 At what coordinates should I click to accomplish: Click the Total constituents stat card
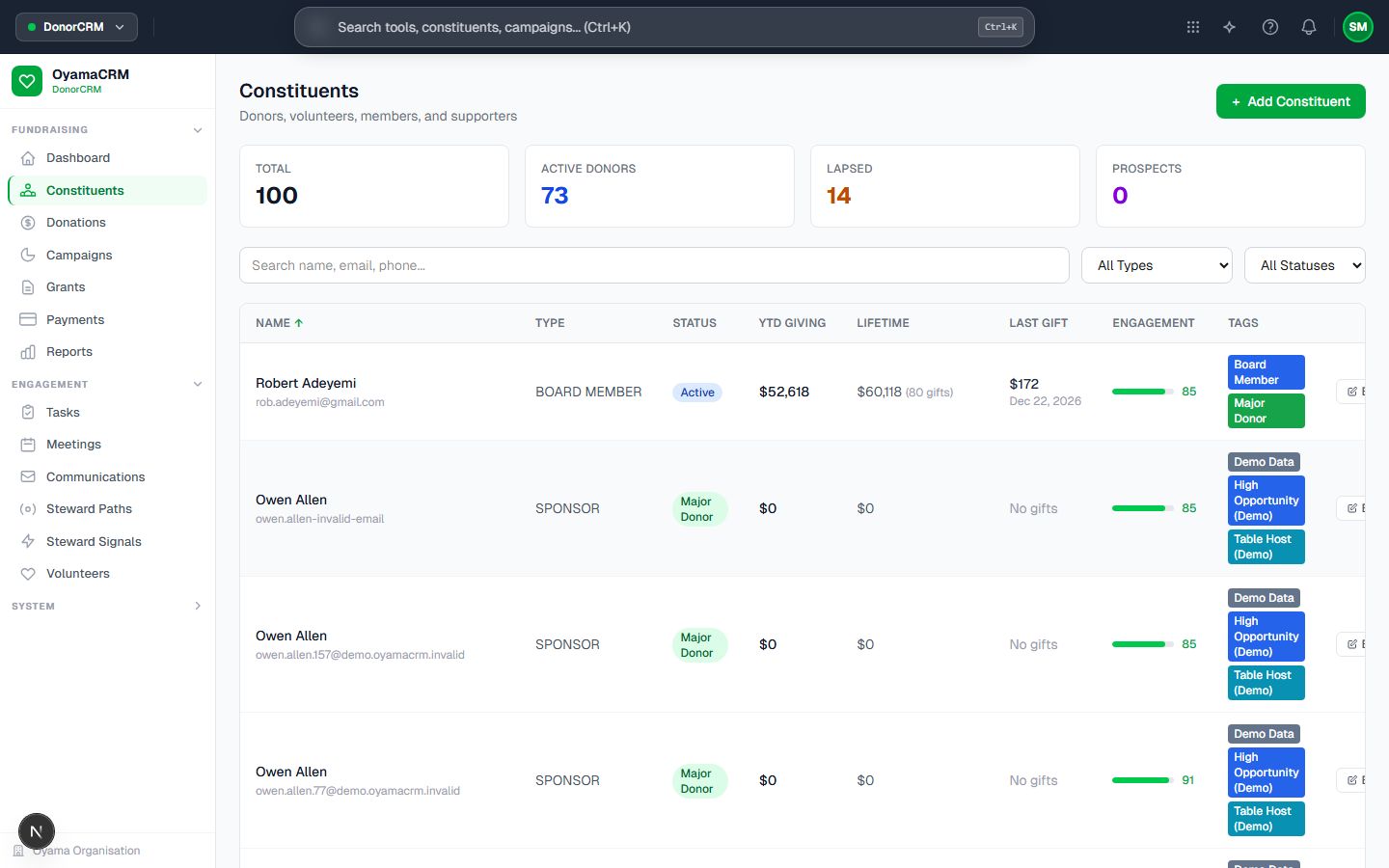tap(374, 186)
